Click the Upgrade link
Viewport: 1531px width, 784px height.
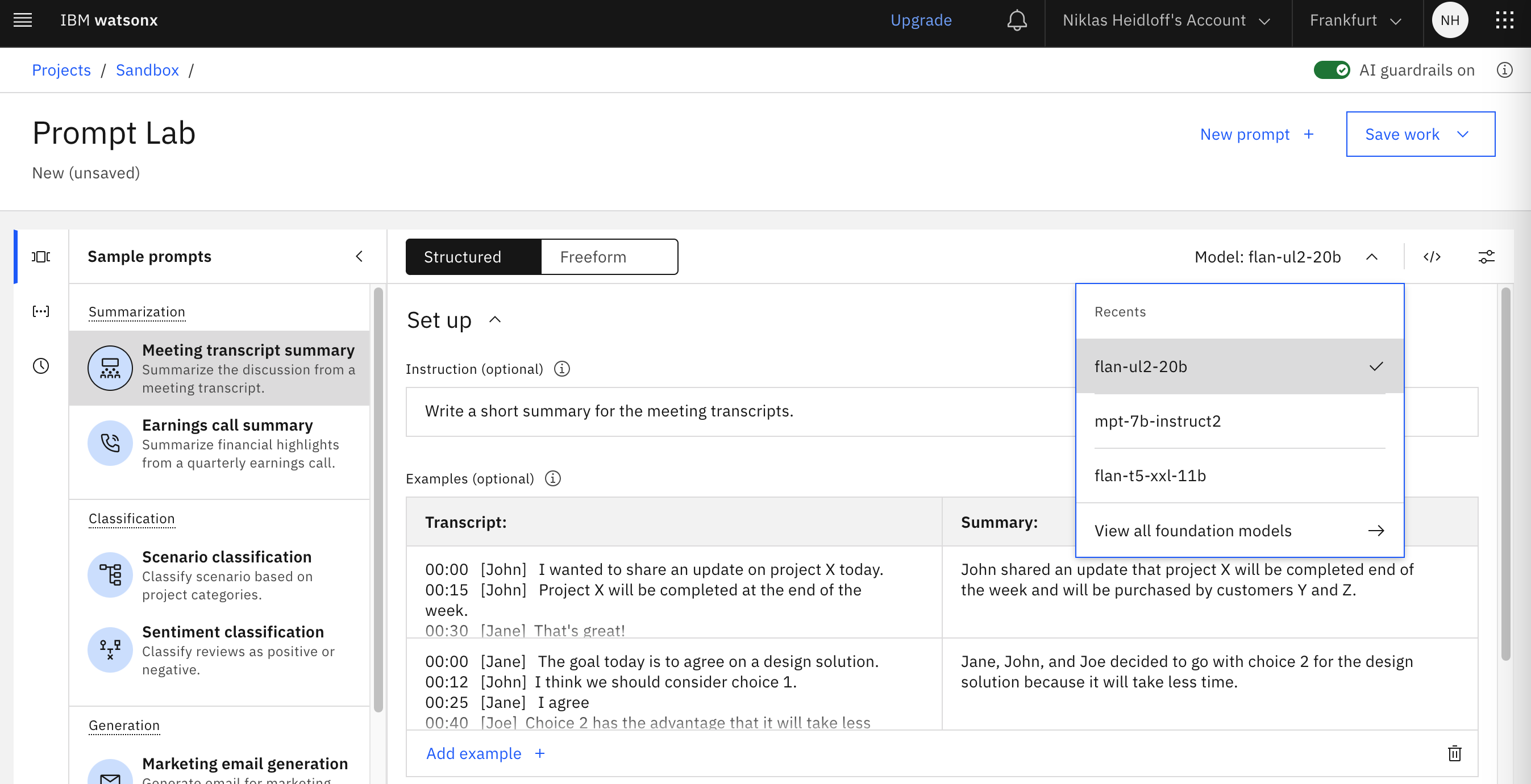coord(921,20)
